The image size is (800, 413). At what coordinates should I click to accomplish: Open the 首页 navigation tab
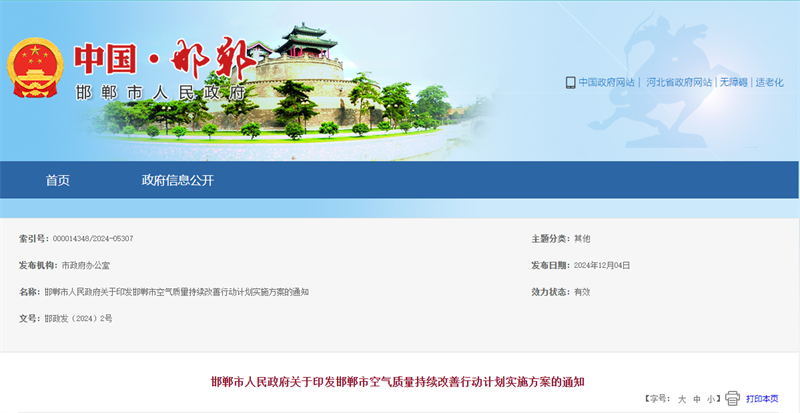pos(58,181)
